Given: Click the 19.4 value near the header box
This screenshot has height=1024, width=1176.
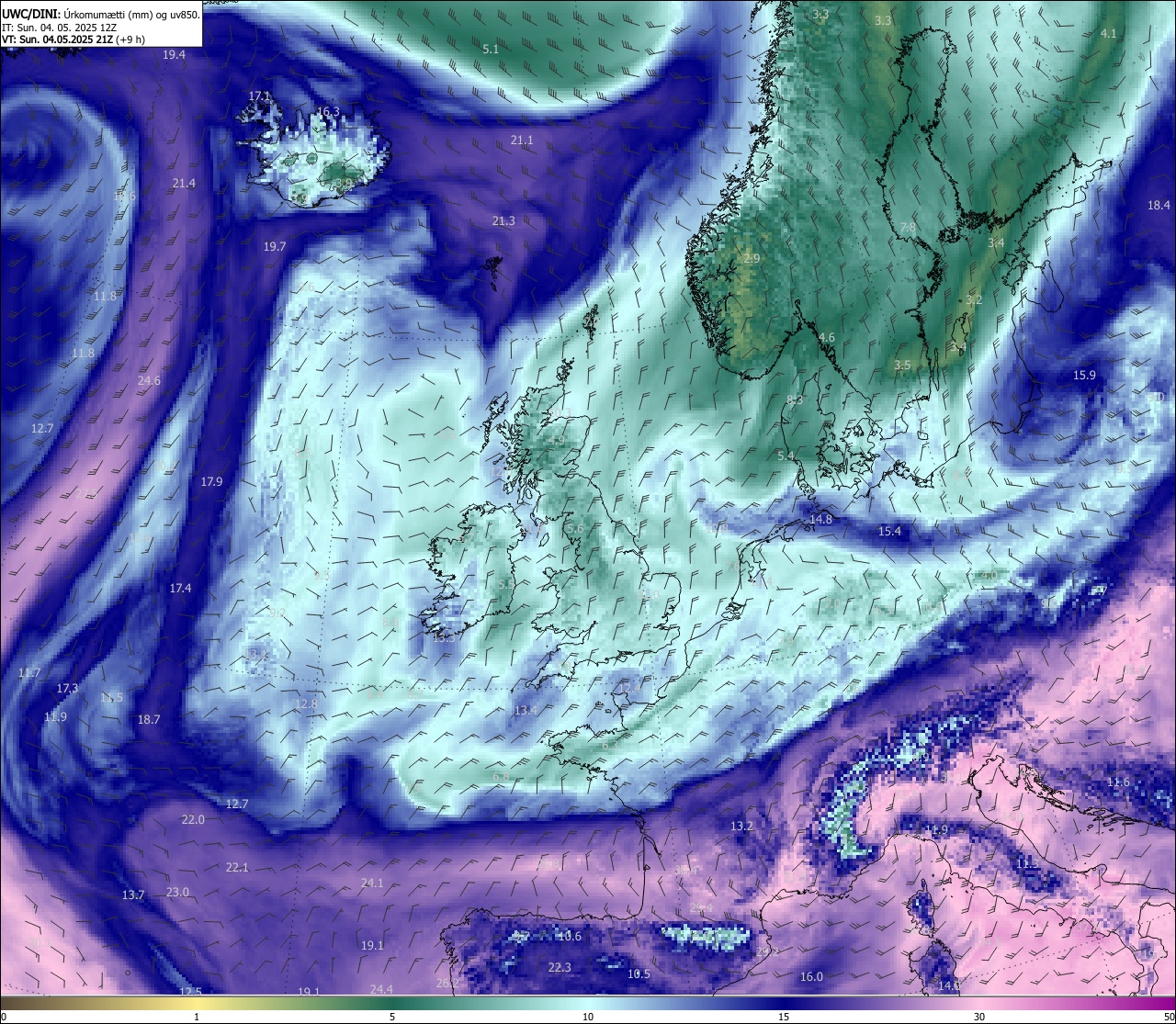Looking at the screenshot, I should pos(175,55).
